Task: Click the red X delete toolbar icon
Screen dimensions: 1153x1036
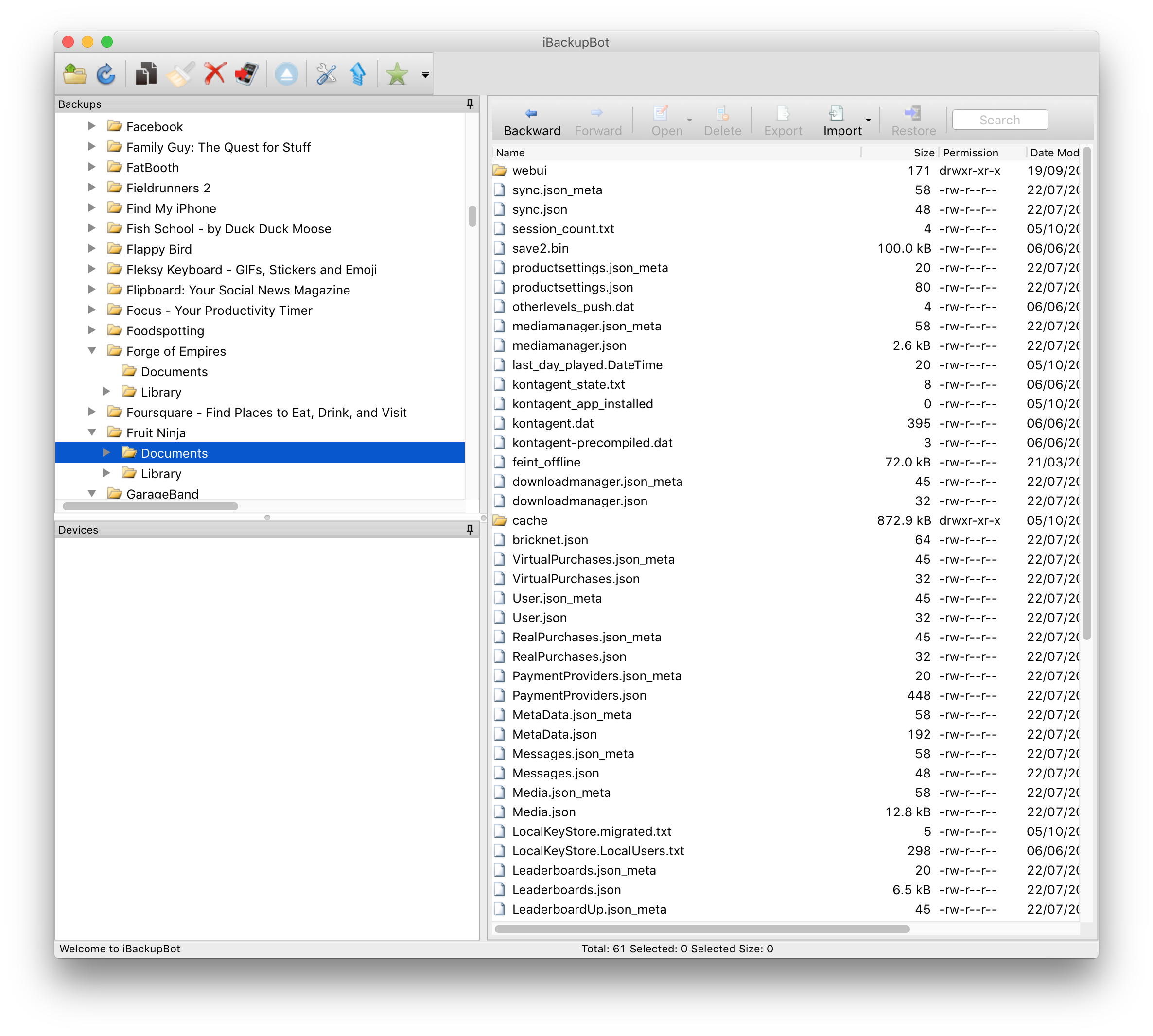Action: point(215,74)
